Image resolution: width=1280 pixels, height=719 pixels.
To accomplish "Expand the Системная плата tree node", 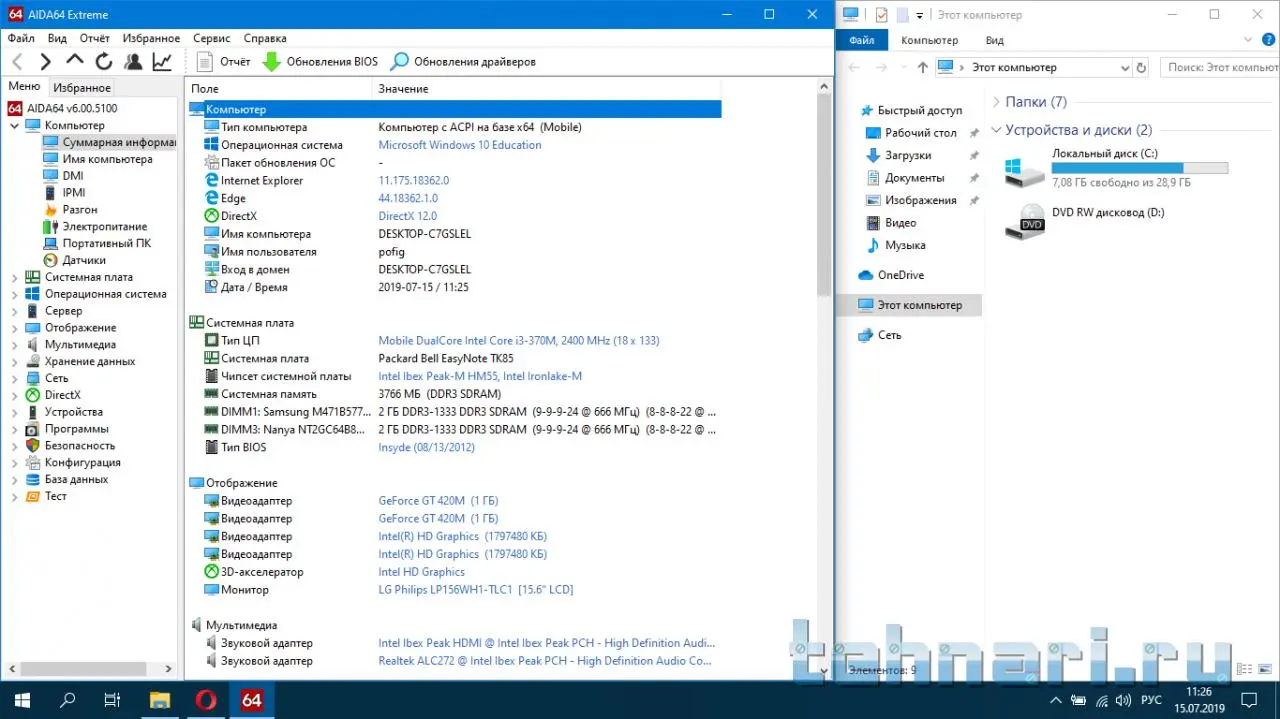I will 14,278.
